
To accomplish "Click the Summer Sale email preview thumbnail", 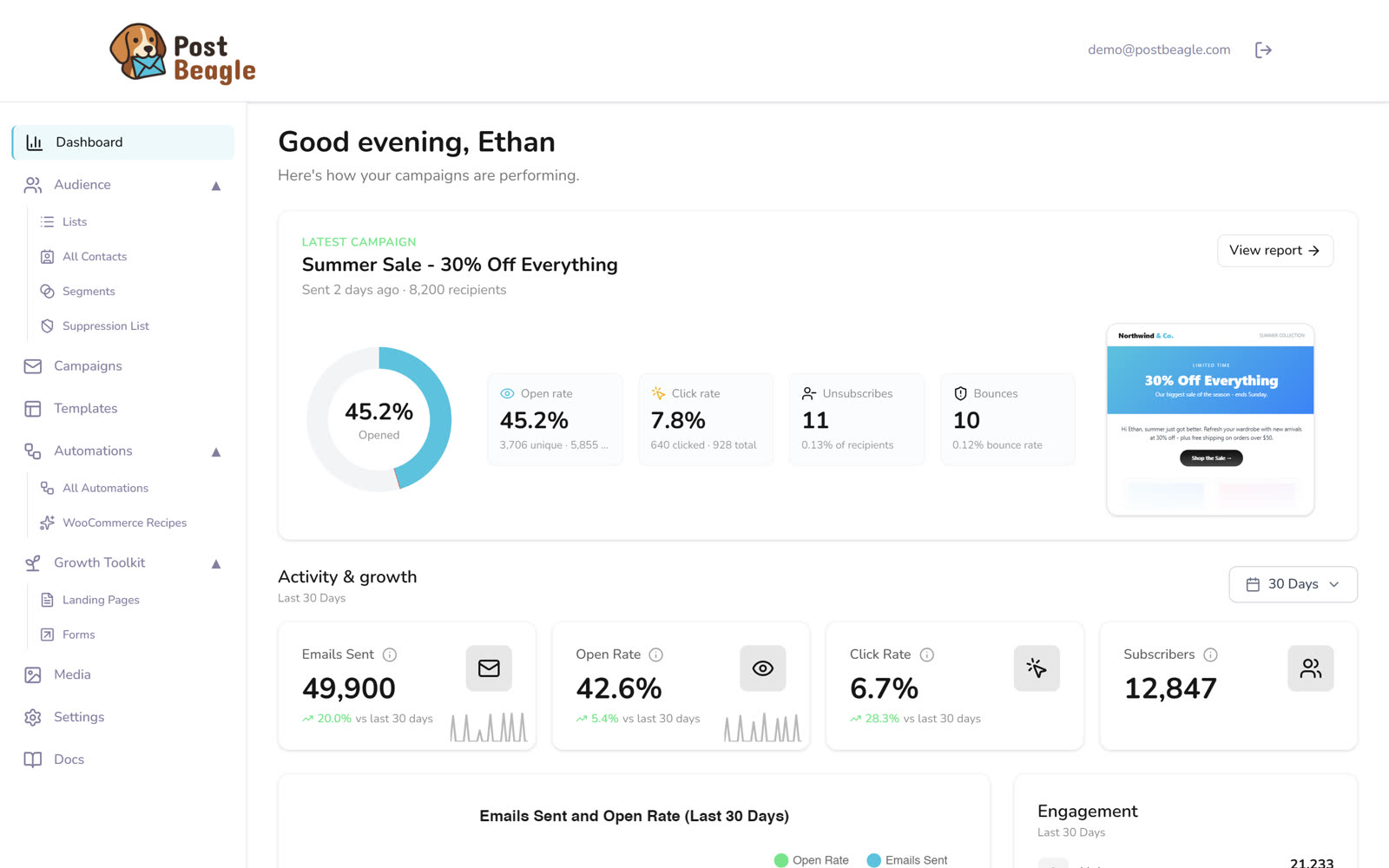I will click(1210, 420).
